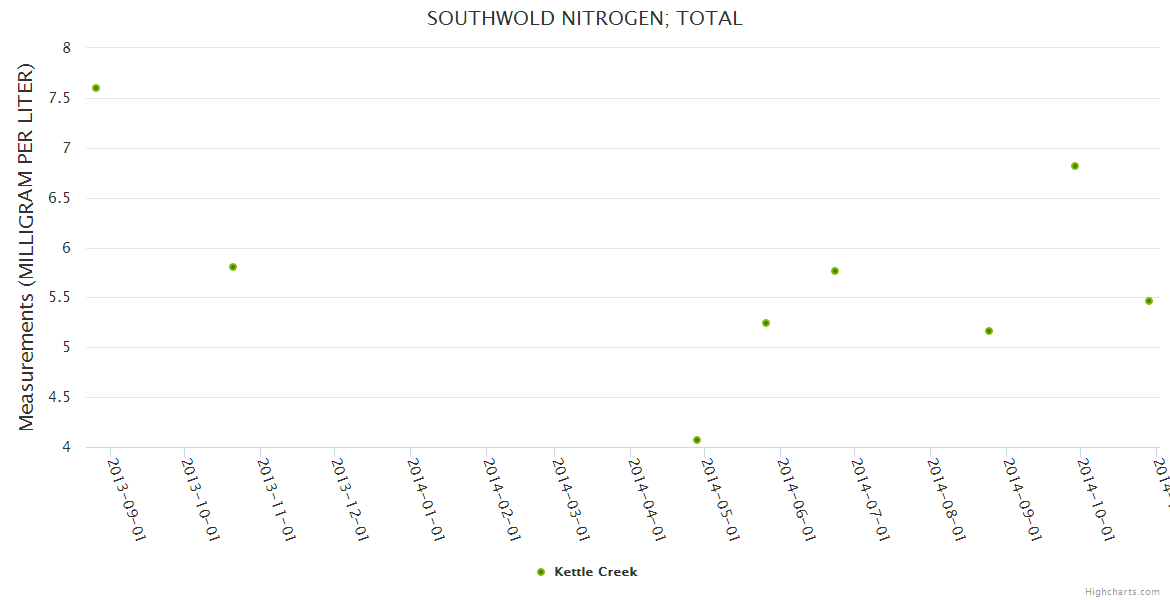Select the 2014-05-01 x-axis date label

pos(720,500)
